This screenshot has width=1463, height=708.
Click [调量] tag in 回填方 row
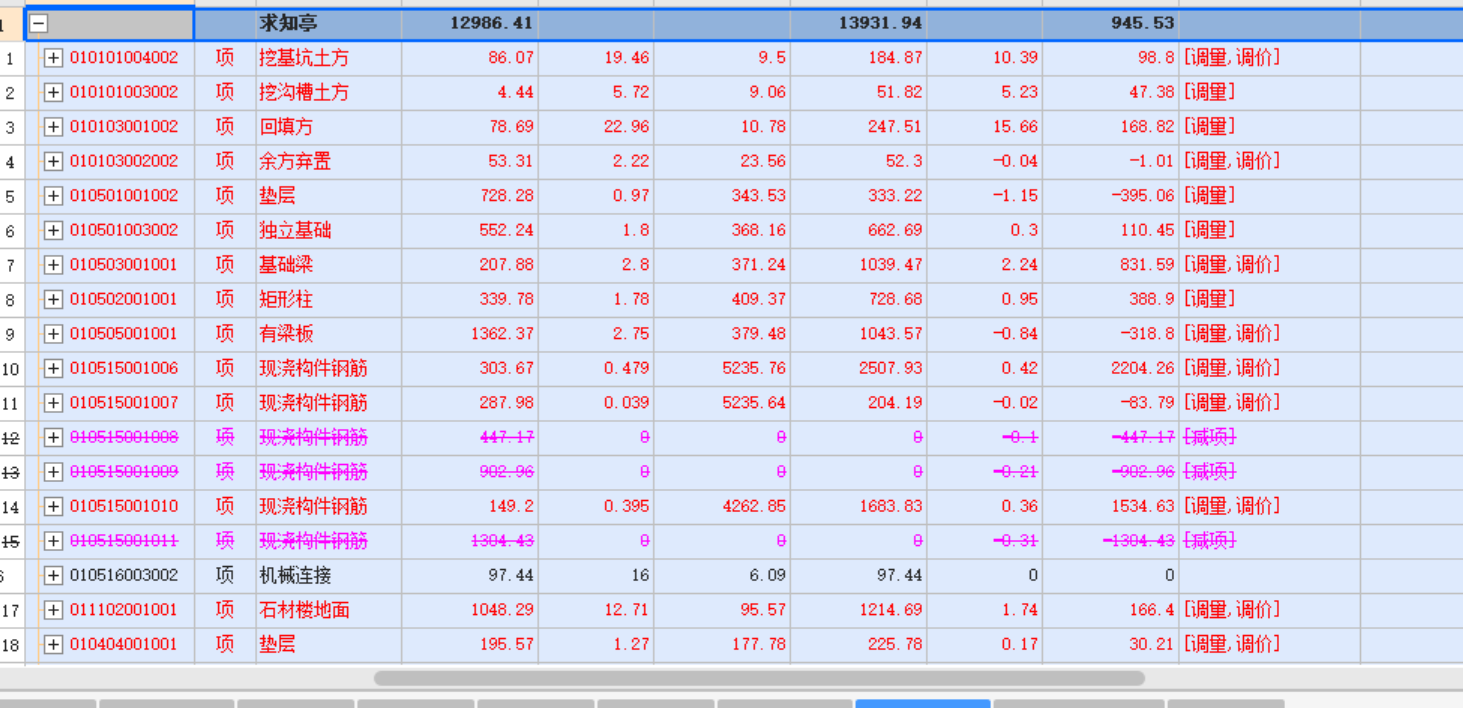tap(1210, 127)
